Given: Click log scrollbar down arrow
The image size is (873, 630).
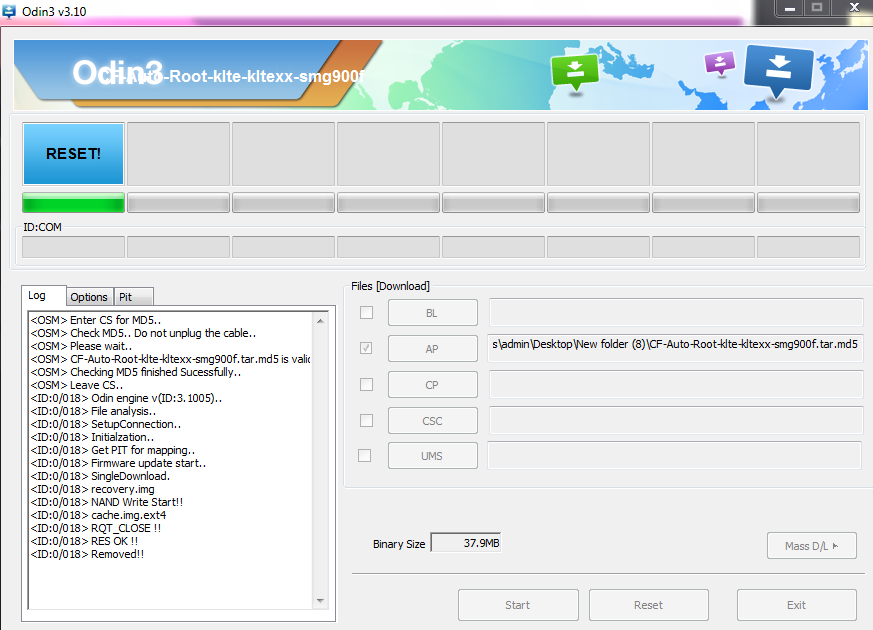Looking at the screenshot, I should 320,601.
